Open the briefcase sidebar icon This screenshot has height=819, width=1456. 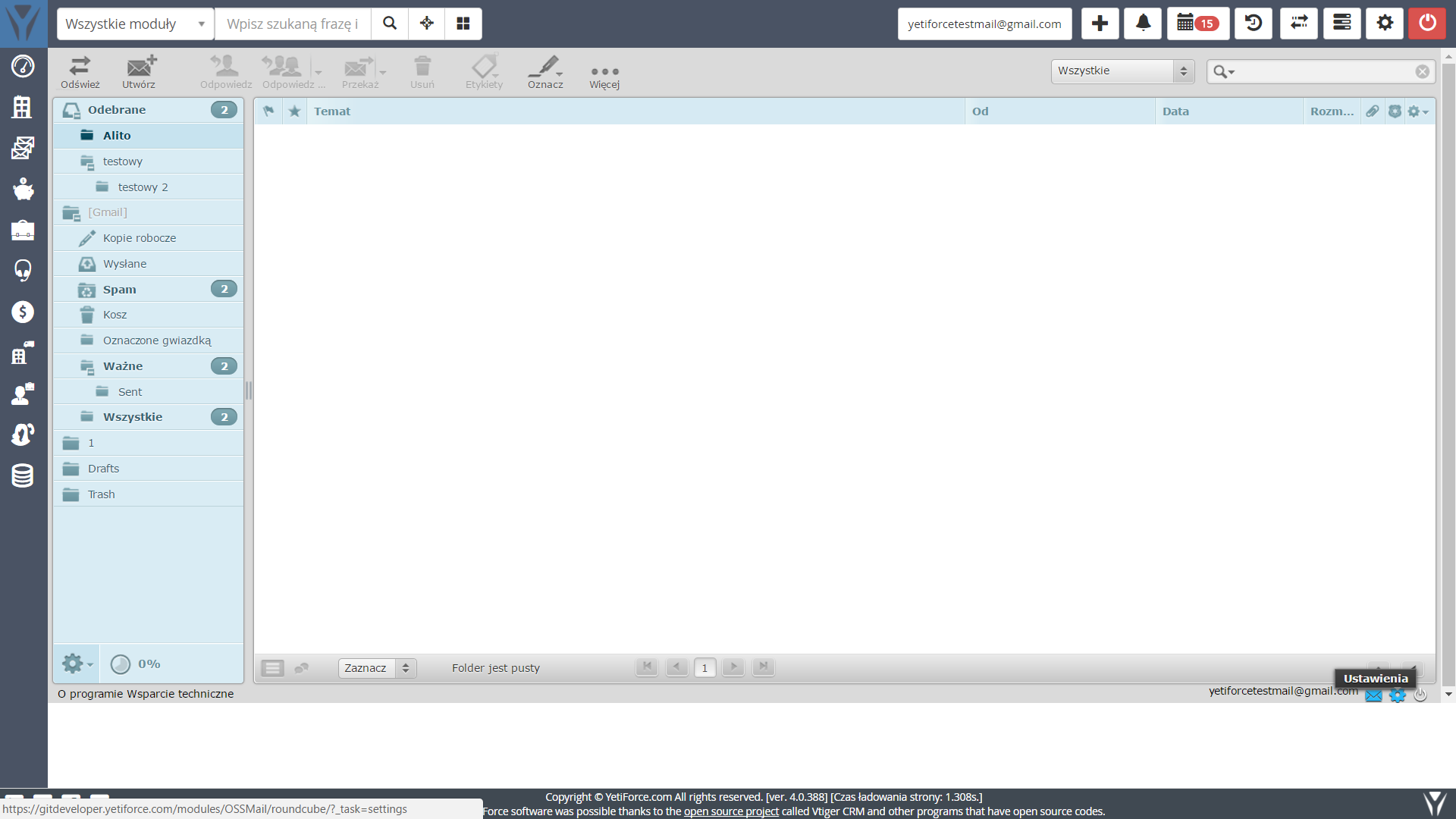23,230
